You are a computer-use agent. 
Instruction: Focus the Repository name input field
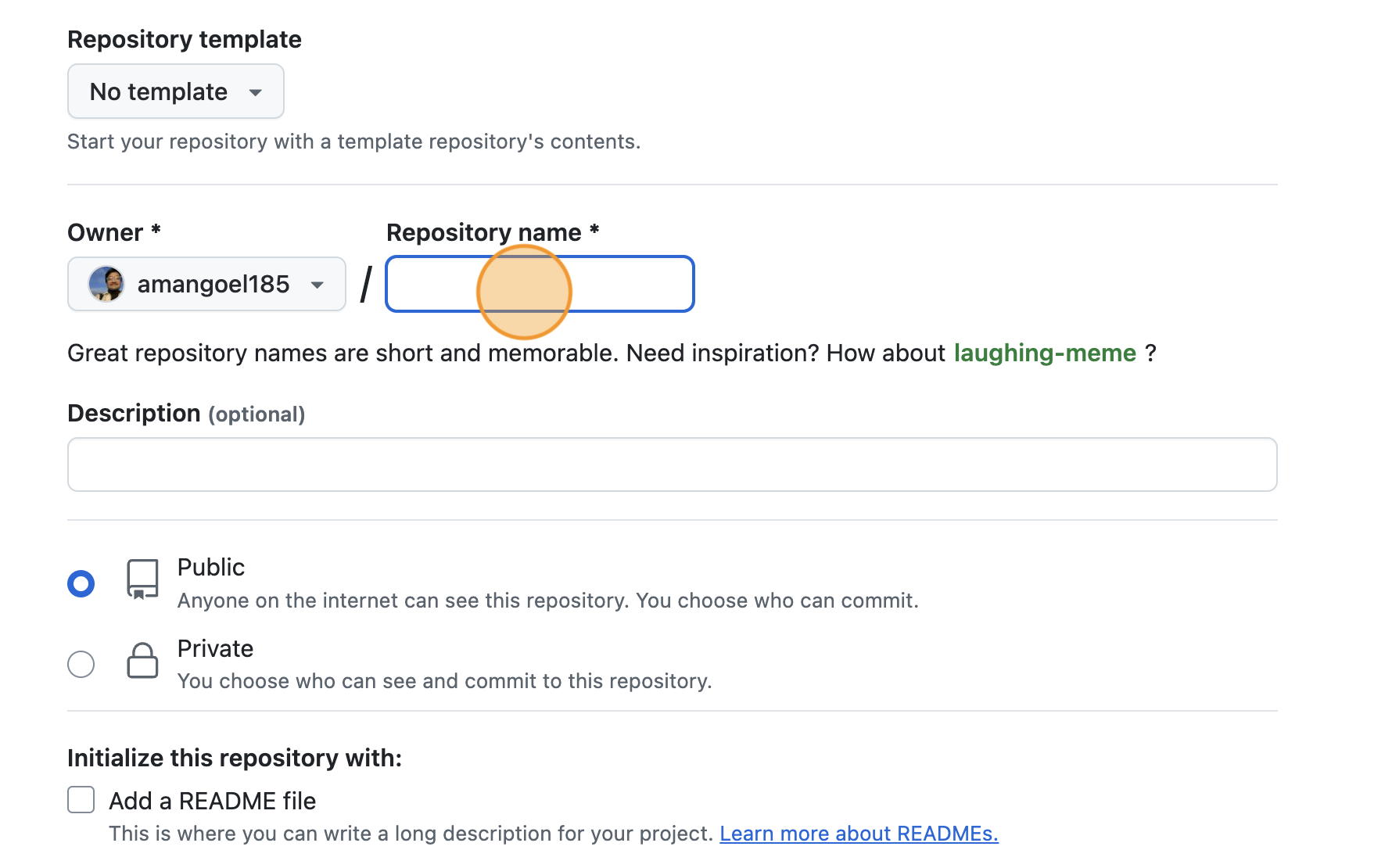click(539, 284)
